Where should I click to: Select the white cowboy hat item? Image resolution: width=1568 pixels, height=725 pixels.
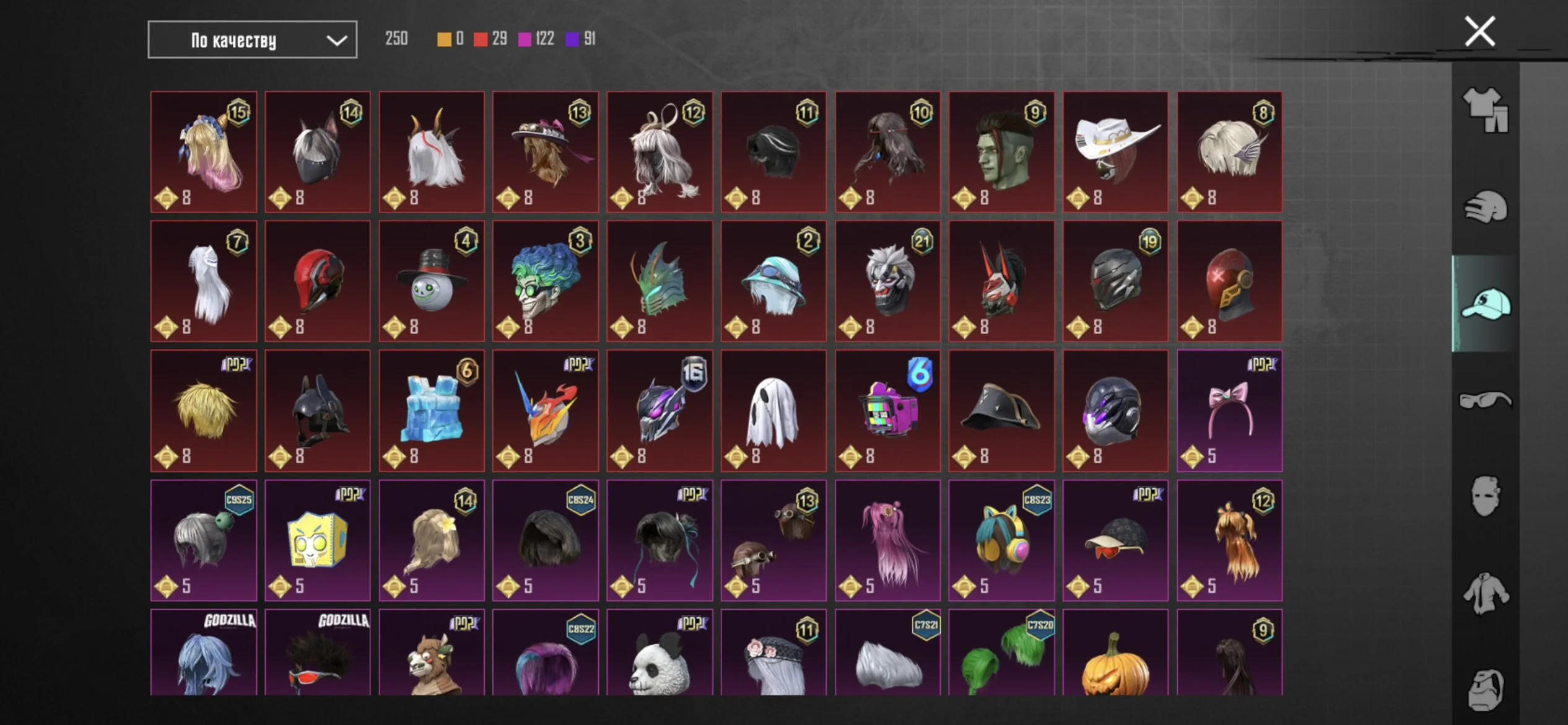pyautogui.click(x=1115, y=152)
